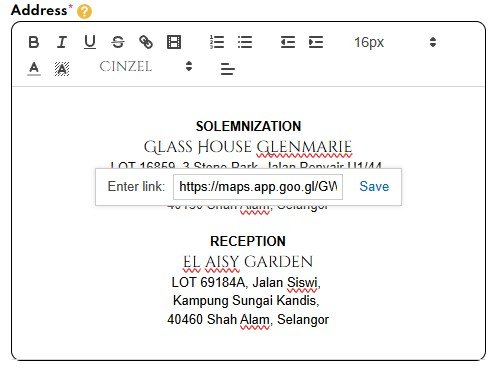
Task: Click the Glass House Glenmarie text
Action: 248,147
